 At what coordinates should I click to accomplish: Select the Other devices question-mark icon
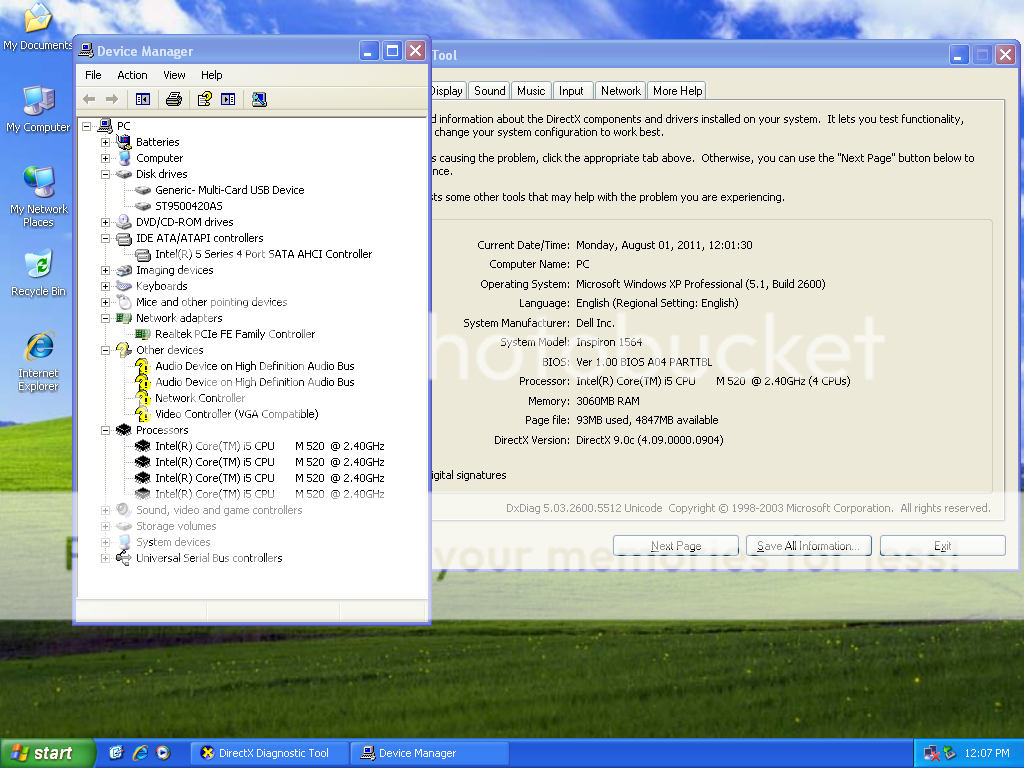(123, 350)
